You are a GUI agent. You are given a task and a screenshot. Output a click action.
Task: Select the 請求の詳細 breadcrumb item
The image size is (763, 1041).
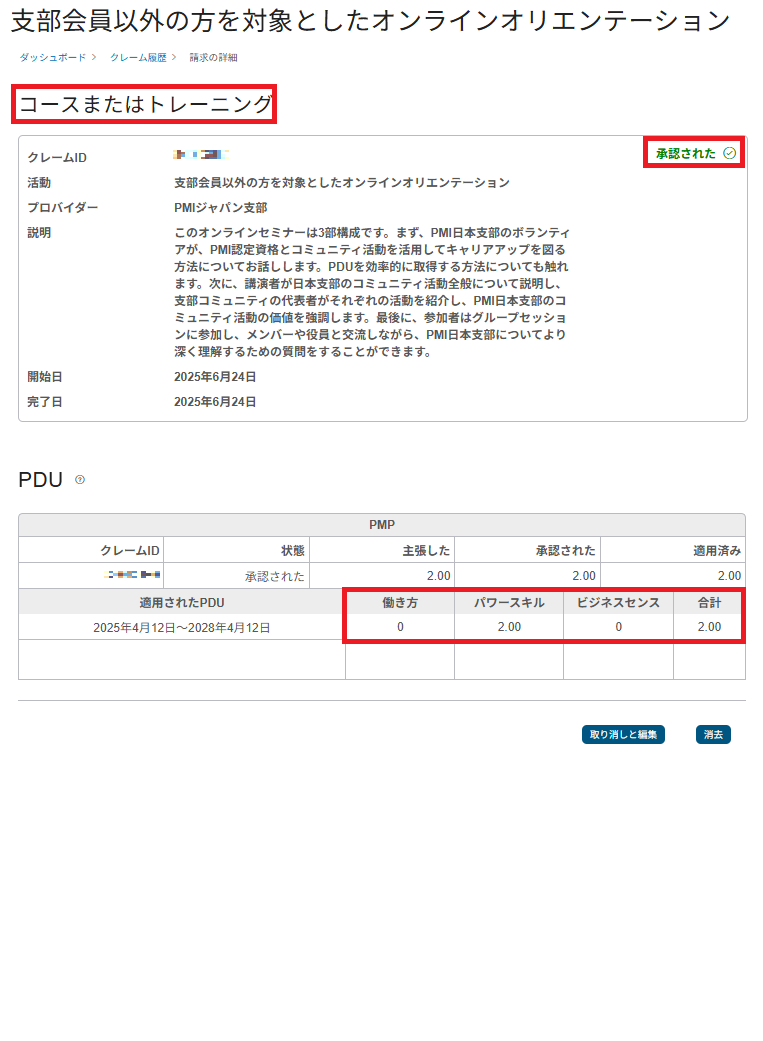tap(214, 58)
